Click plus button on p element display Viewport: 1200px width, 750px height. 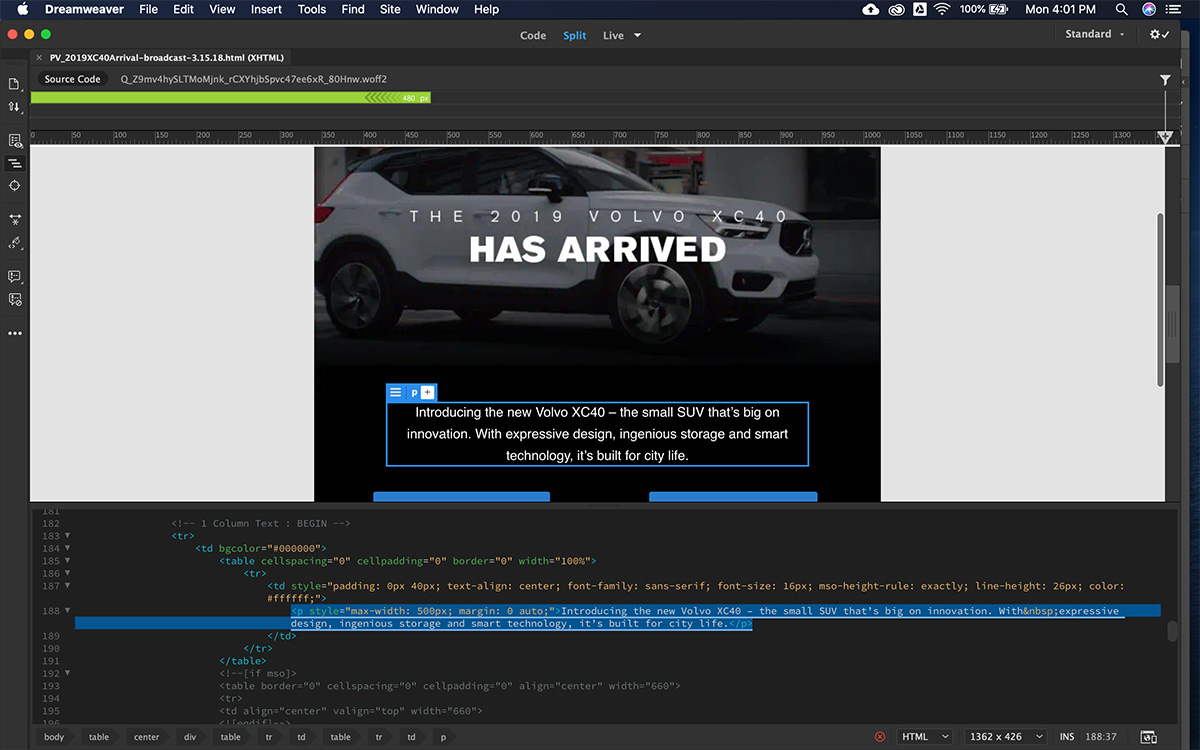(427, 393)
